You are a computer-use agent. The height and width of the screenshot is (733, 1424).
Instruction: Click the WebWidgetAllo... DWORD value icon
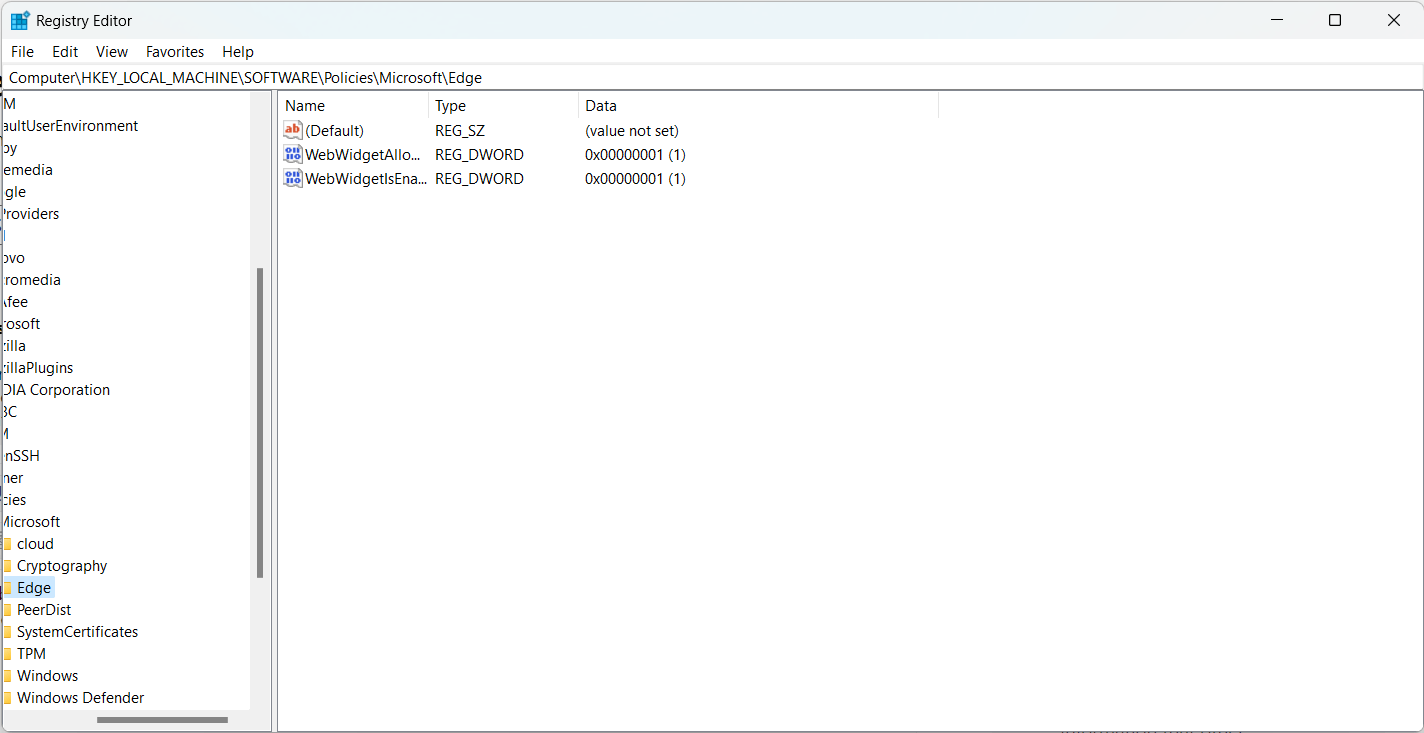click(293, 154)
